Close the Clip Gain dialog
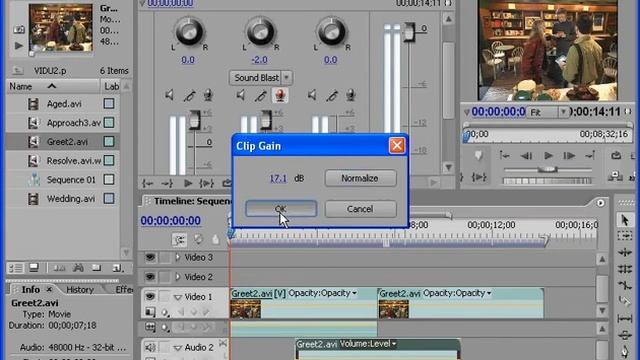 tap(397, 146)
